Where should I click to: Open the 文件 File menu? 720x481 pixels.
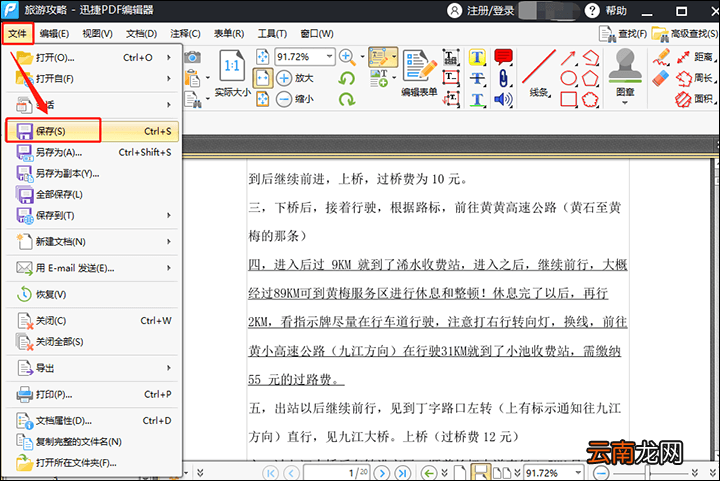click(17, 34)
